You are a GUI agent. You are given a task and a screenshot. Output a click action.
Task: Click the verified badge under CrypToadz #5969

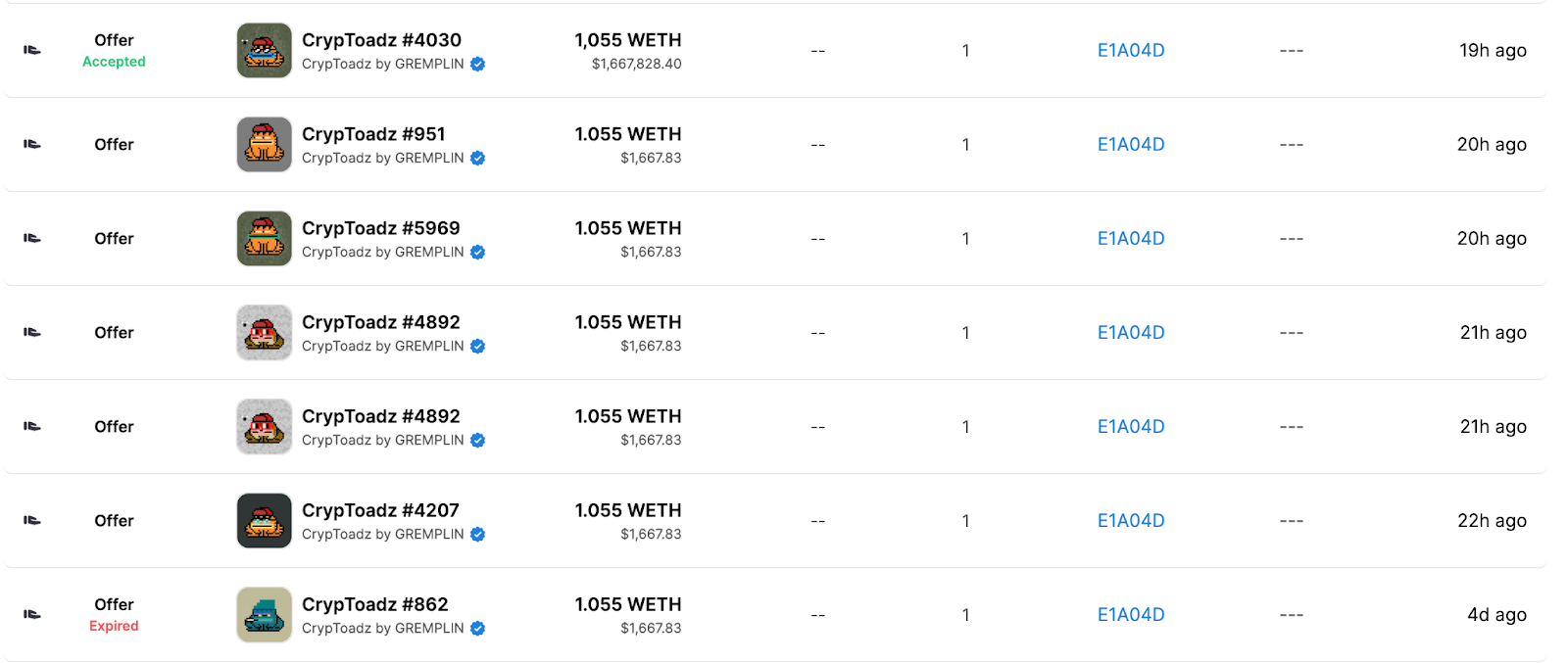tap(478, 253)
